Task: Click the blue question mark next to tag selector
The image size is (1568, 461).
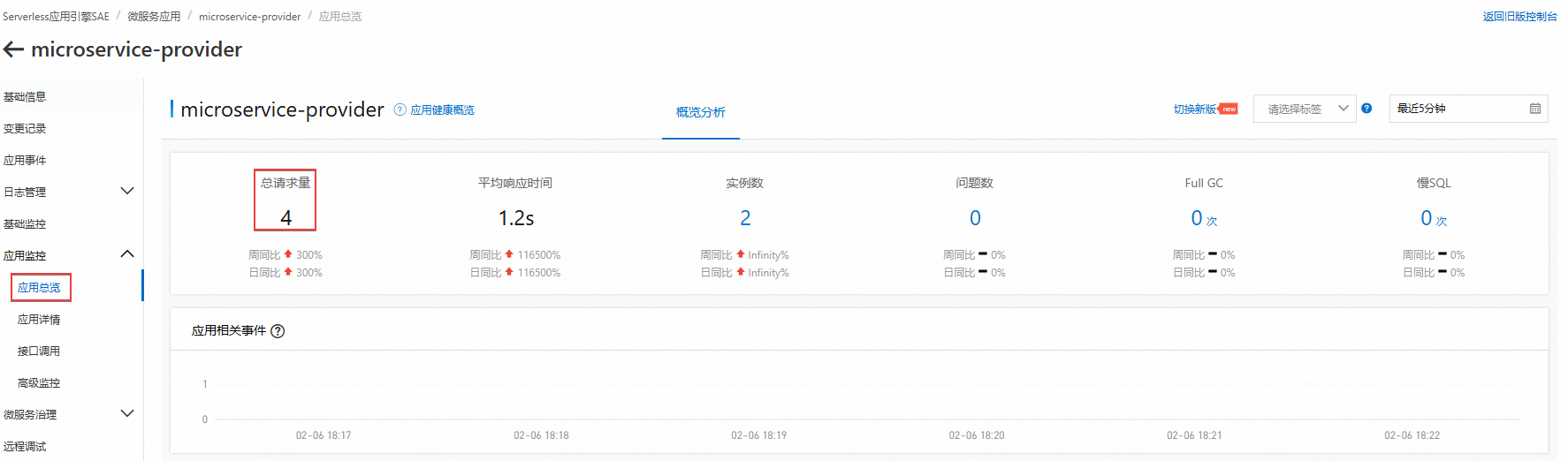Action: pyautogui.click(x=1366, y=109)
